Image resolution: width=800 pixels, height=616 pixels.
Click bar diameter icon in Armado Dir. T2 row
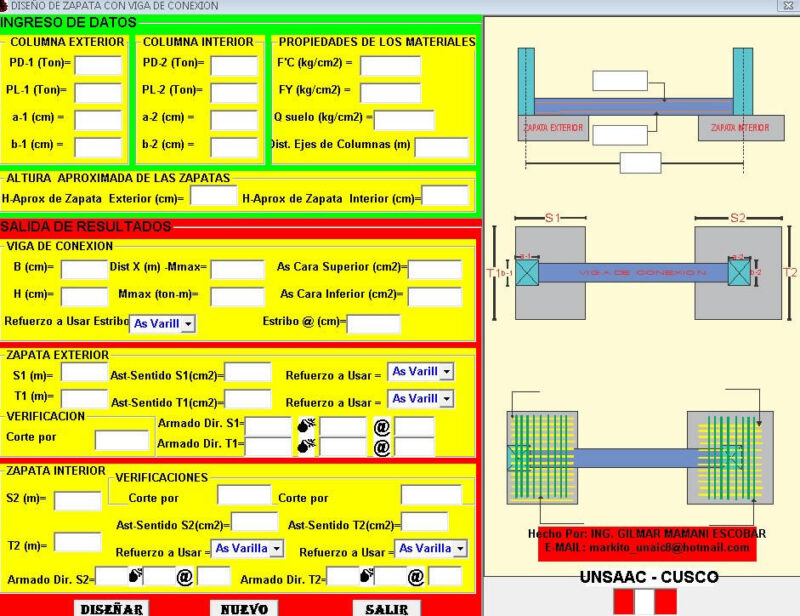coord(366,576)
